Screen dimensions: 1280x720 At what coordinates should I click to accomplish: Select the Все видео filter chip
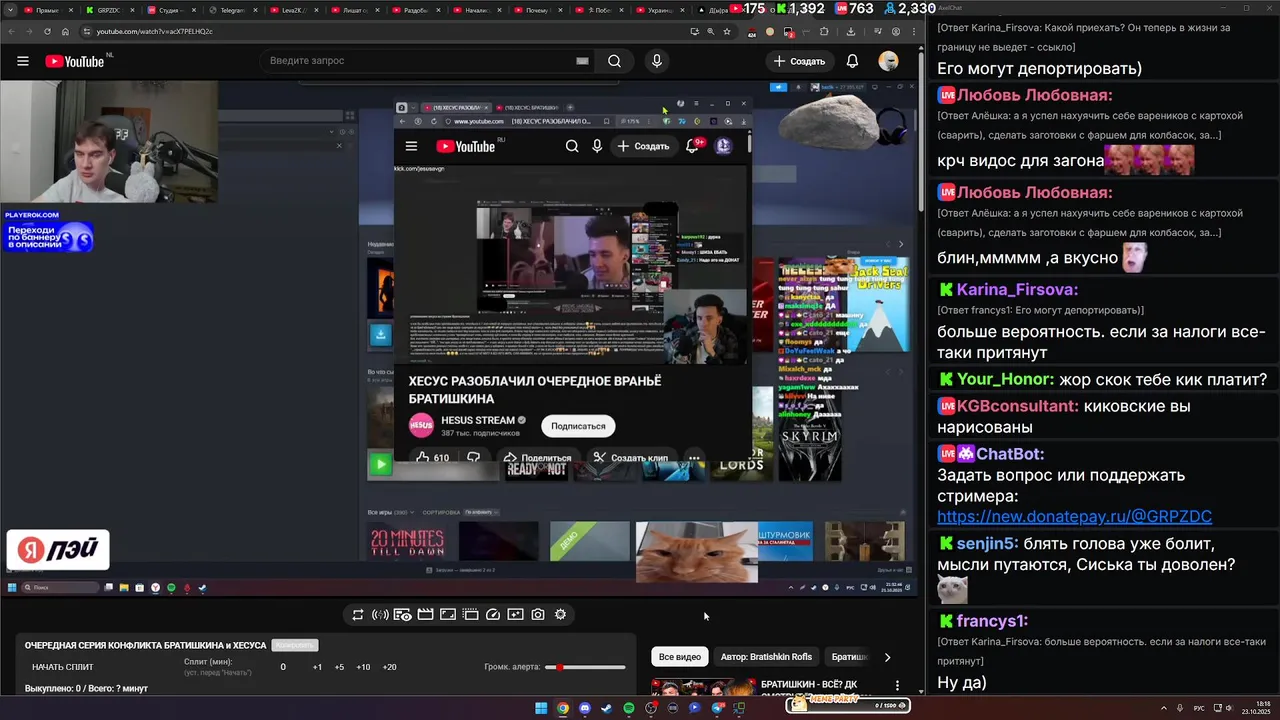click(680, 657)
